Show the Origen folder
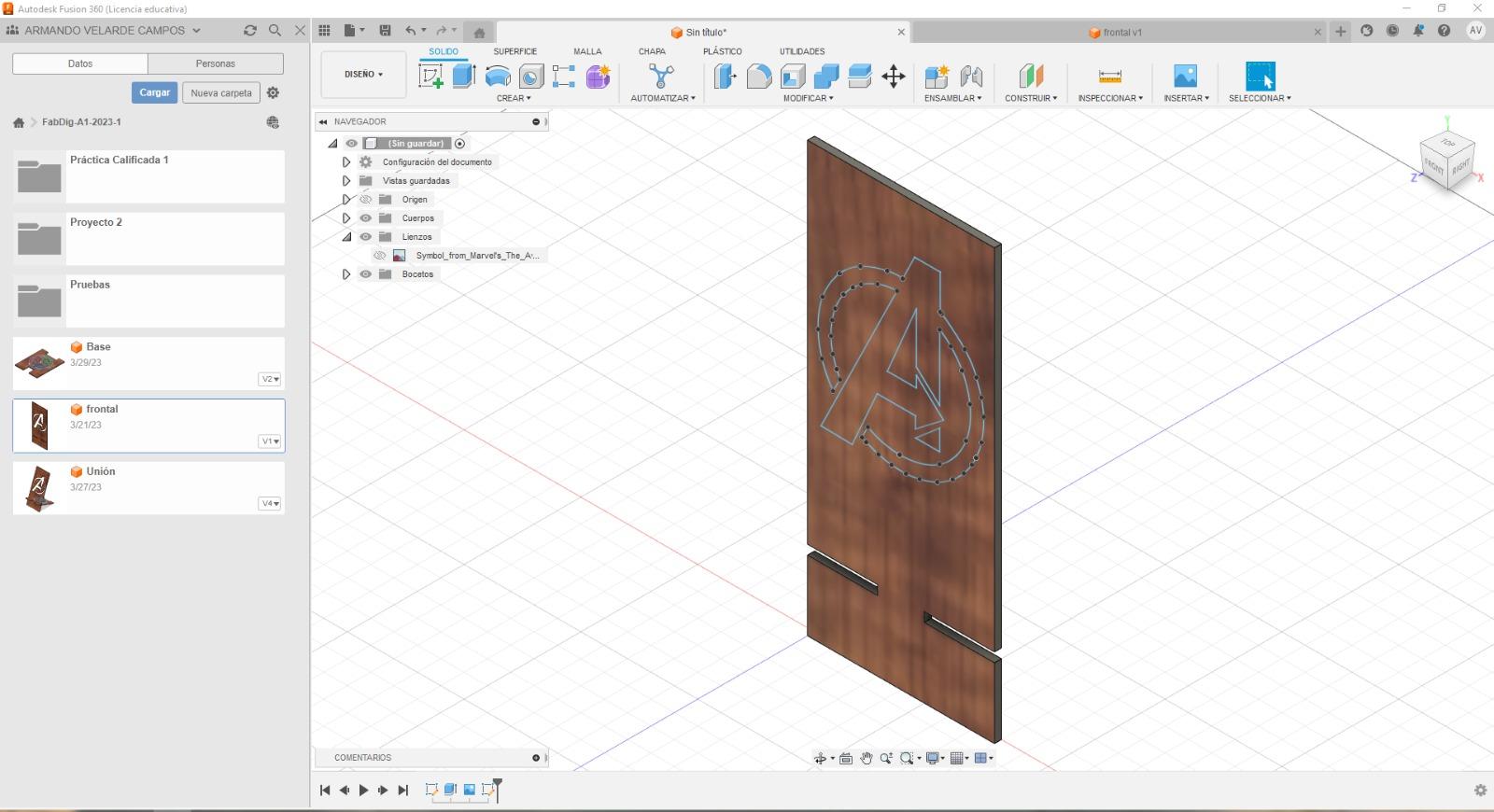The width and height of the screenshot is (1494, 812). pos(366,200)
